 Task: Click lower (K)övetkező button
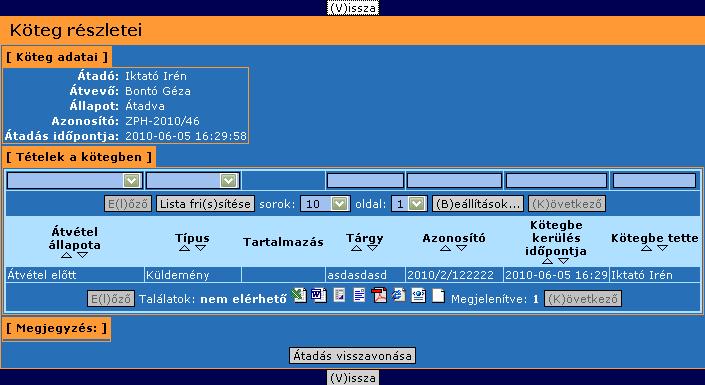pyautogui.click(x=583, y=299)
